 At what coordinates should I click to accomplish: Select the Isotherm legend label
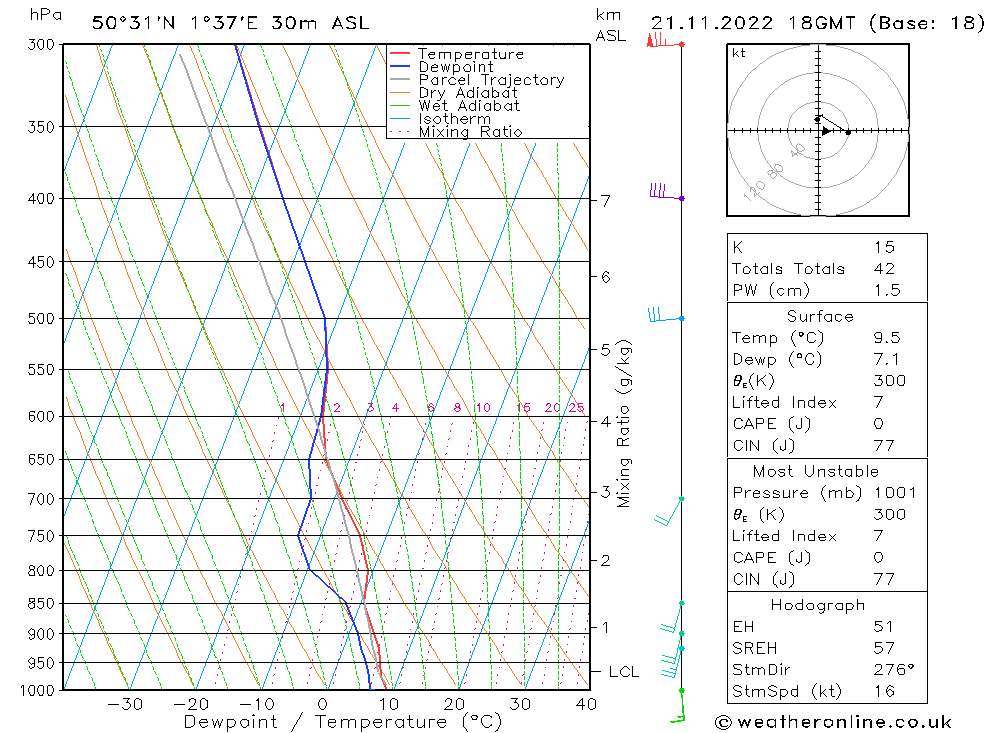point(455,119)
